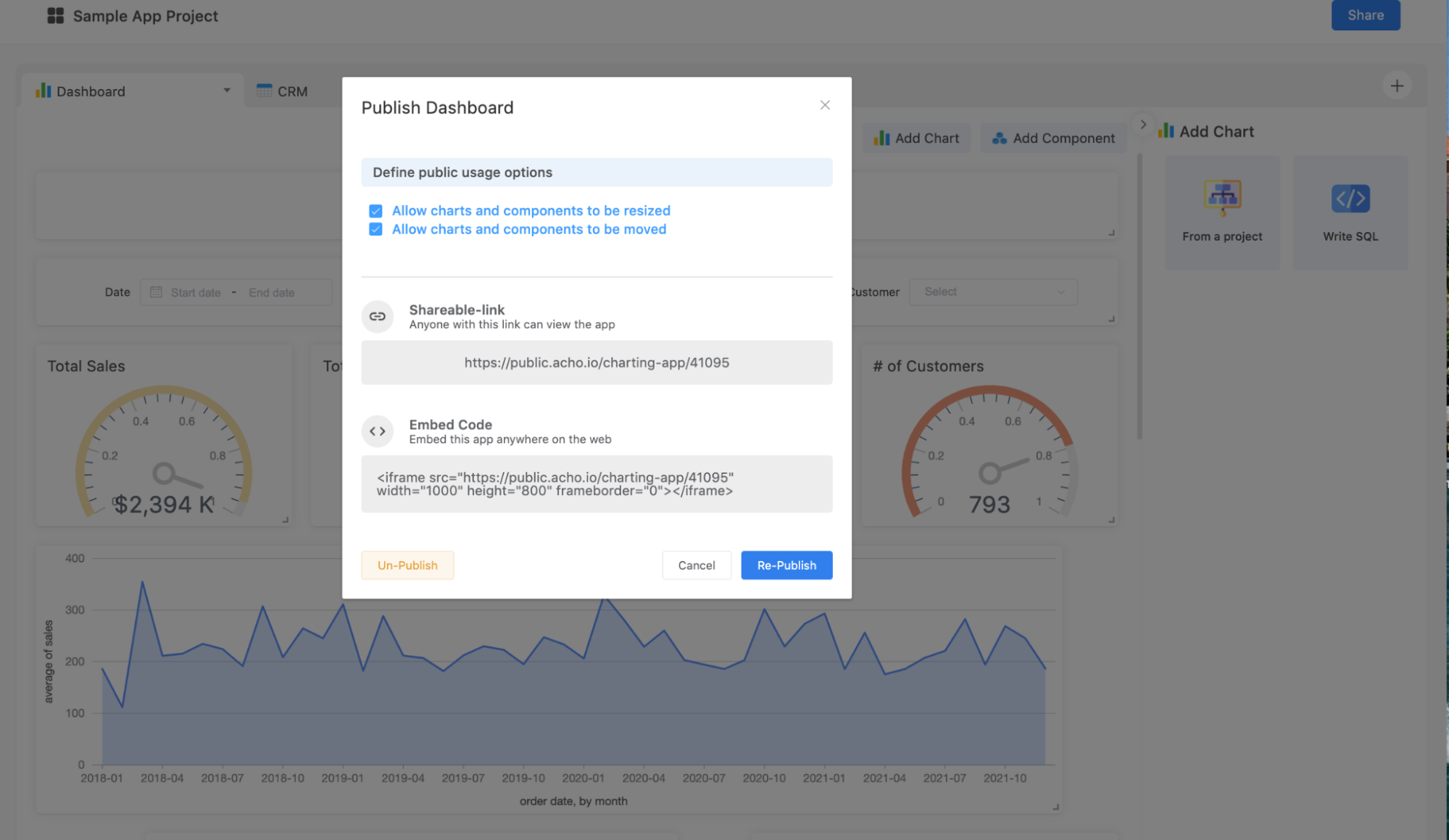Image resolution: width=1449 pixels, height=840 pixels.
Task: Expand the Dashboard tab dropdown arrow
Action: click(227, 91)
